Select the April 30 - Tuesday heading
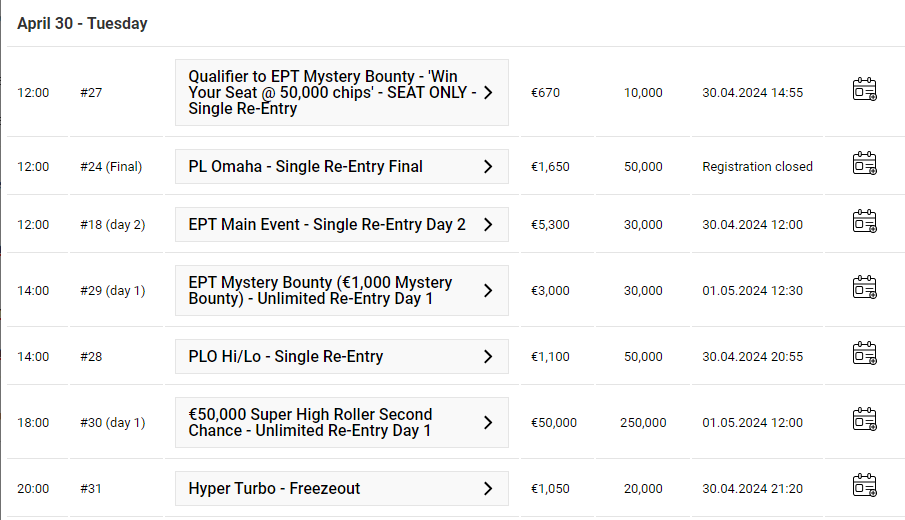Image resolution: width=905 pixels, height=520 pixels. [83, 24]
